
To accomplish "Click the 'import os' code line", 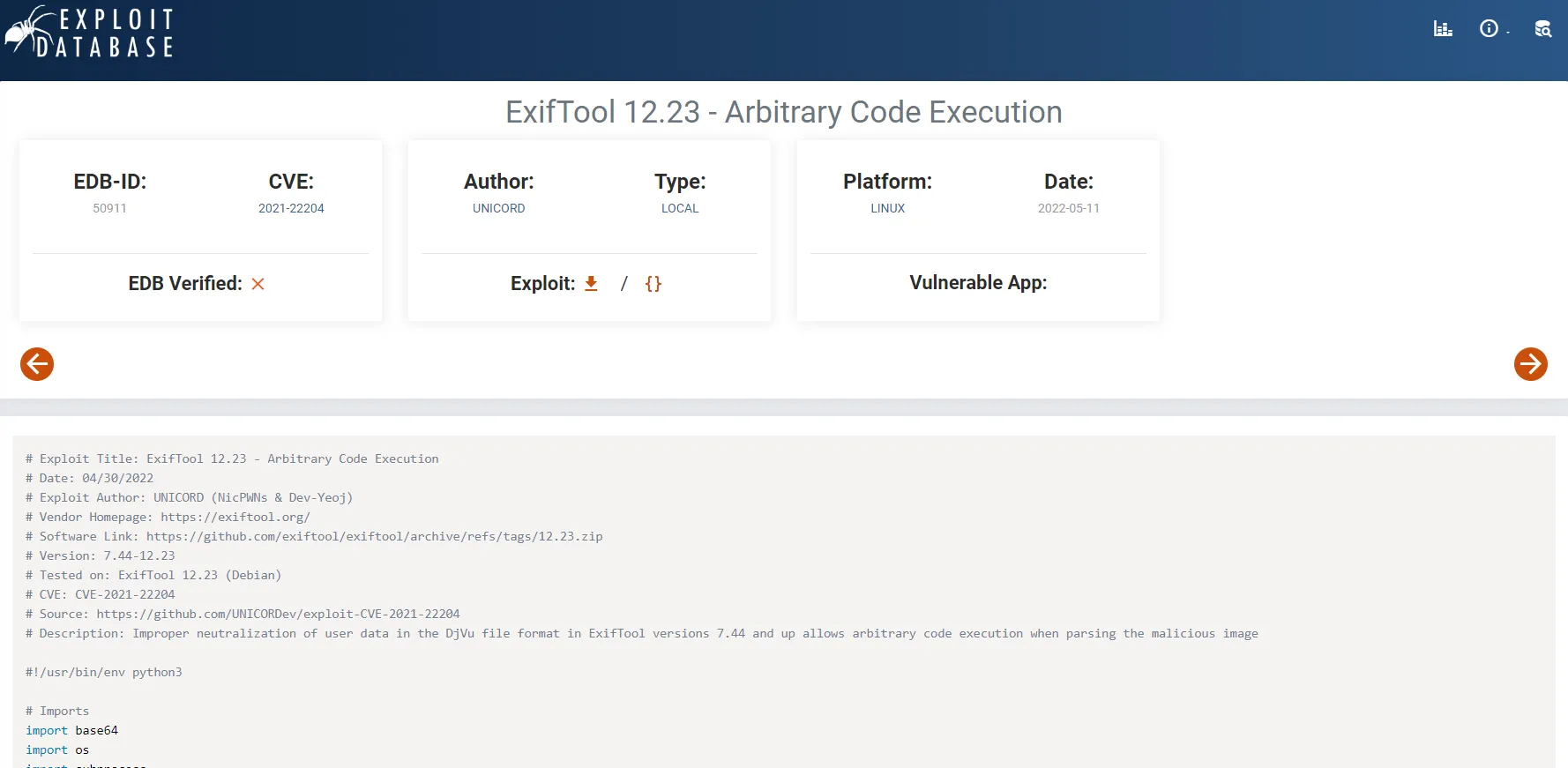I will (x=57, y=749).
